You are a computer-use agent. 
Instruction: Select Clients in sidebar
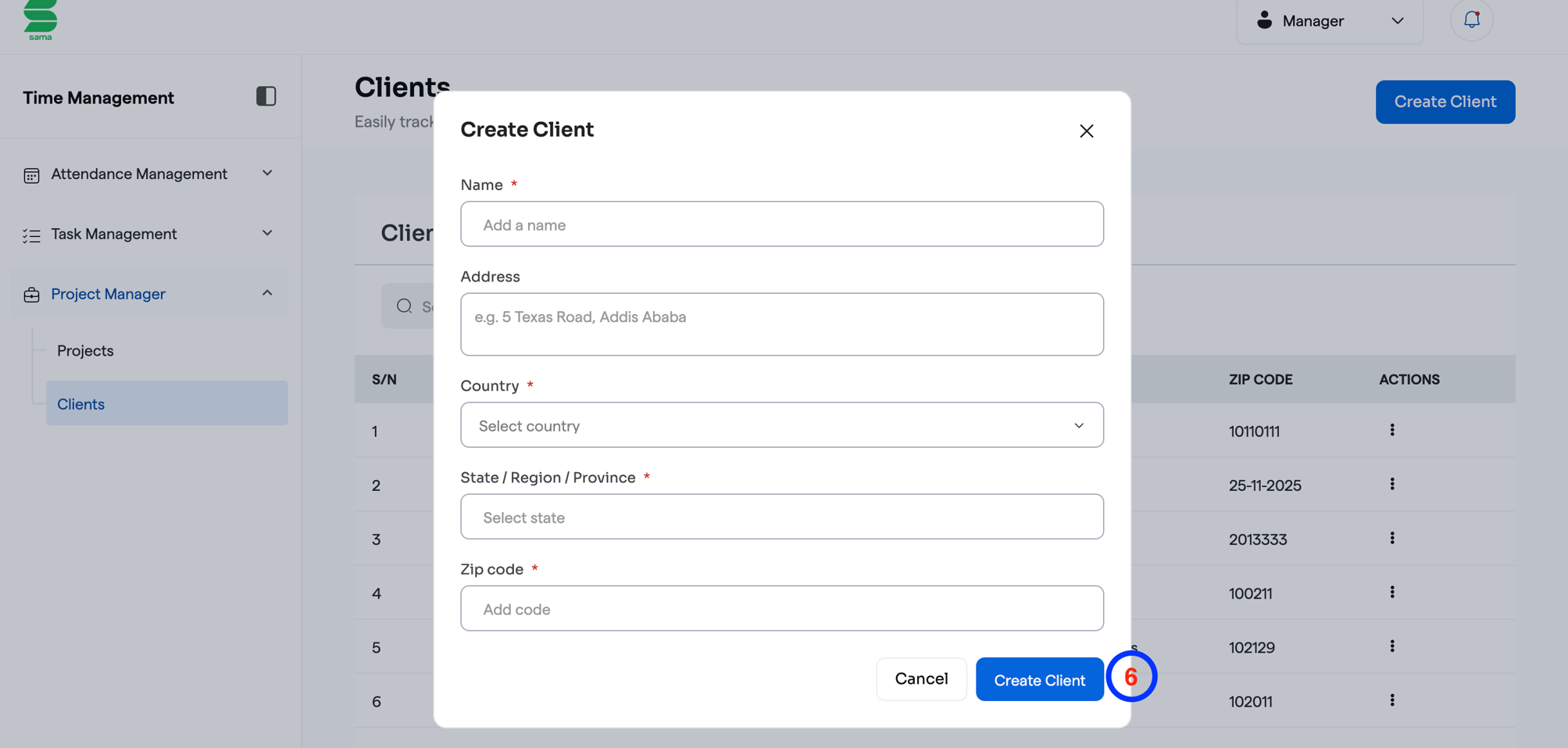166,403
